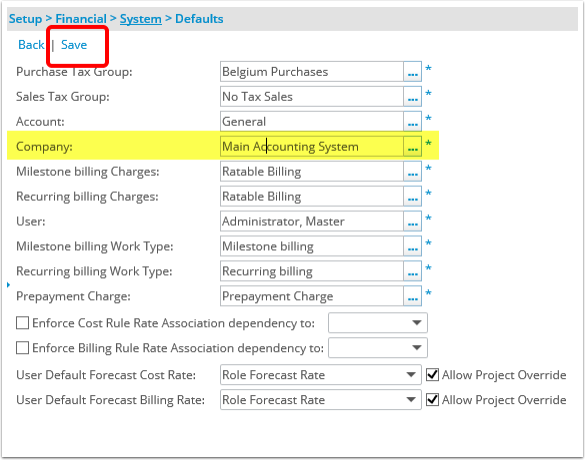Click the Back link

point(31,45)
